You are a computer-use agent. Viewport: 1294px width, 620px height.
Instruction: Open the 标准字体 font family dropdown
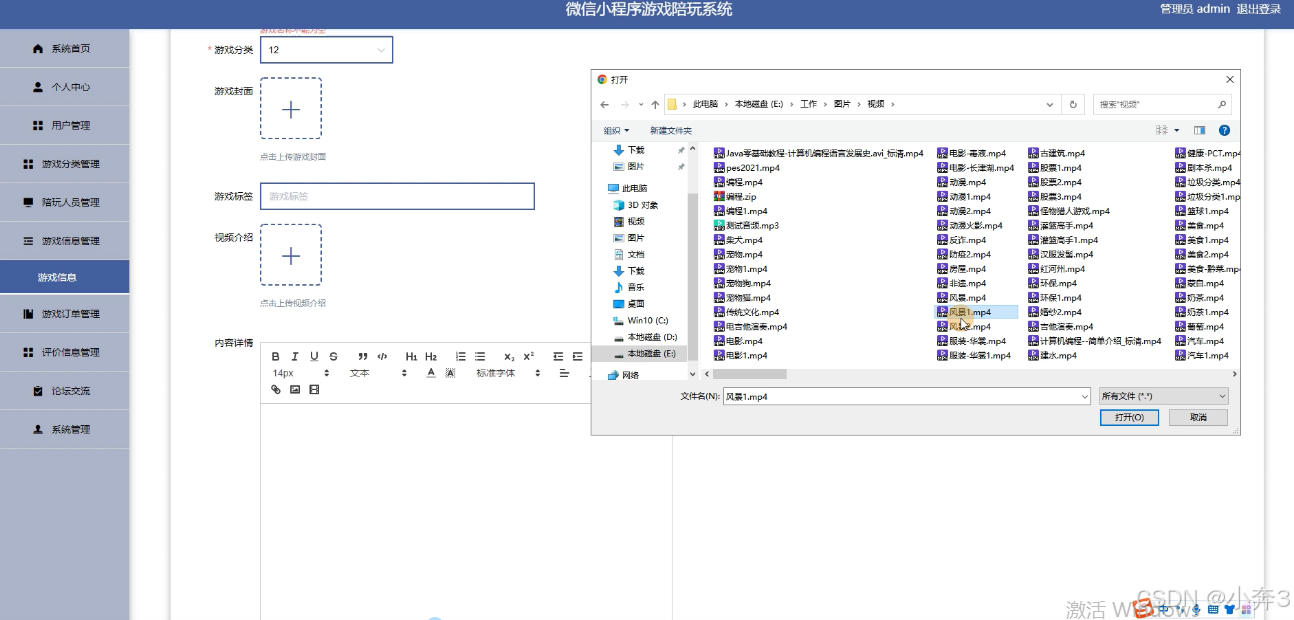508,373
